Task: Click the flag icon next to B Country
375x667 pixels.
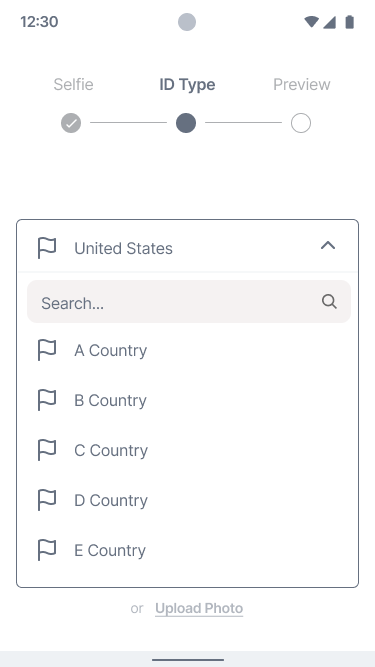Action: click(47, 400)
